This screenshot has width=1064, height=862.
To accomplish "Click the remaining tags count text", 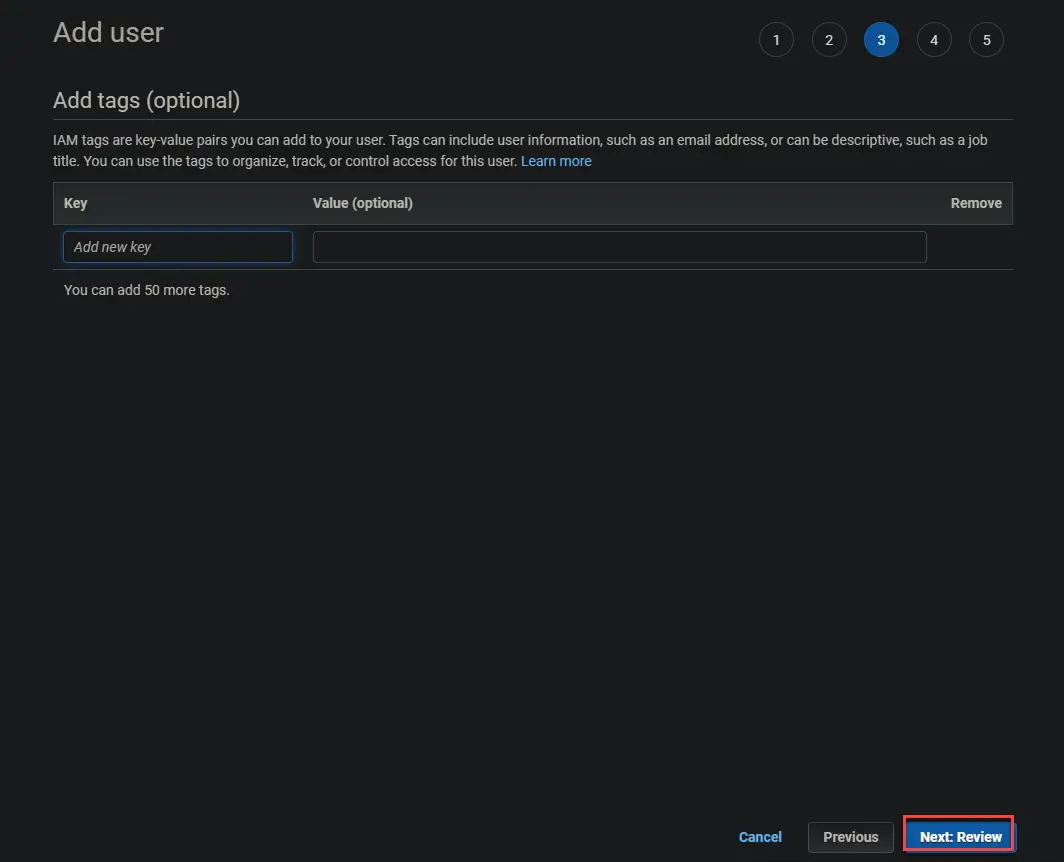I will point(146,289).
